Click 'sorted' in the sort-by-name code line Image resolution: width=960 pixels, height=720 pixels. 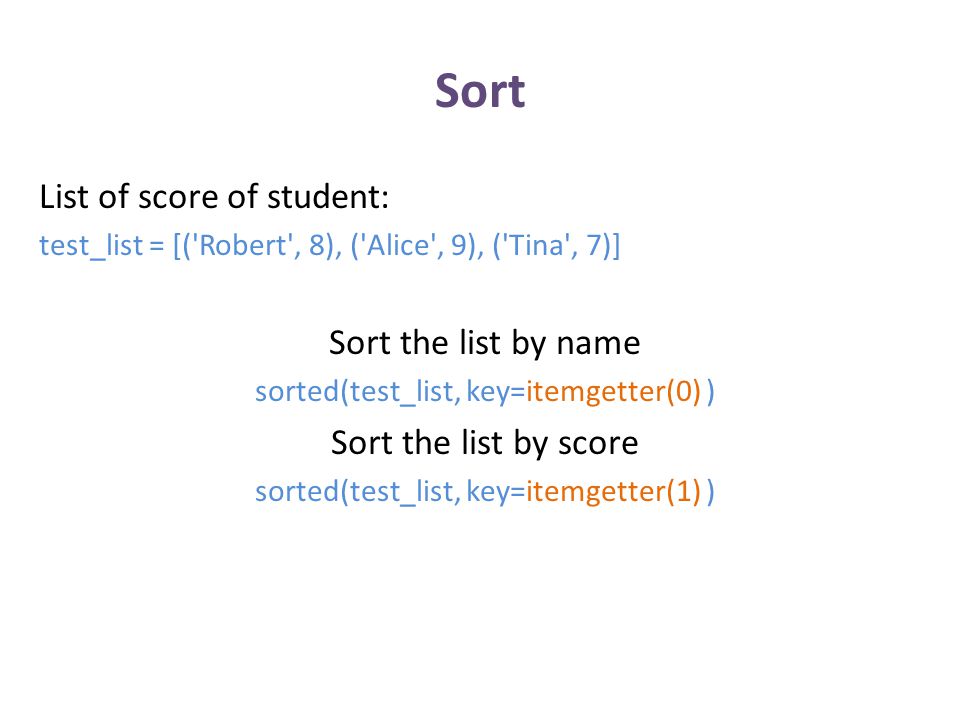[297, 392]
